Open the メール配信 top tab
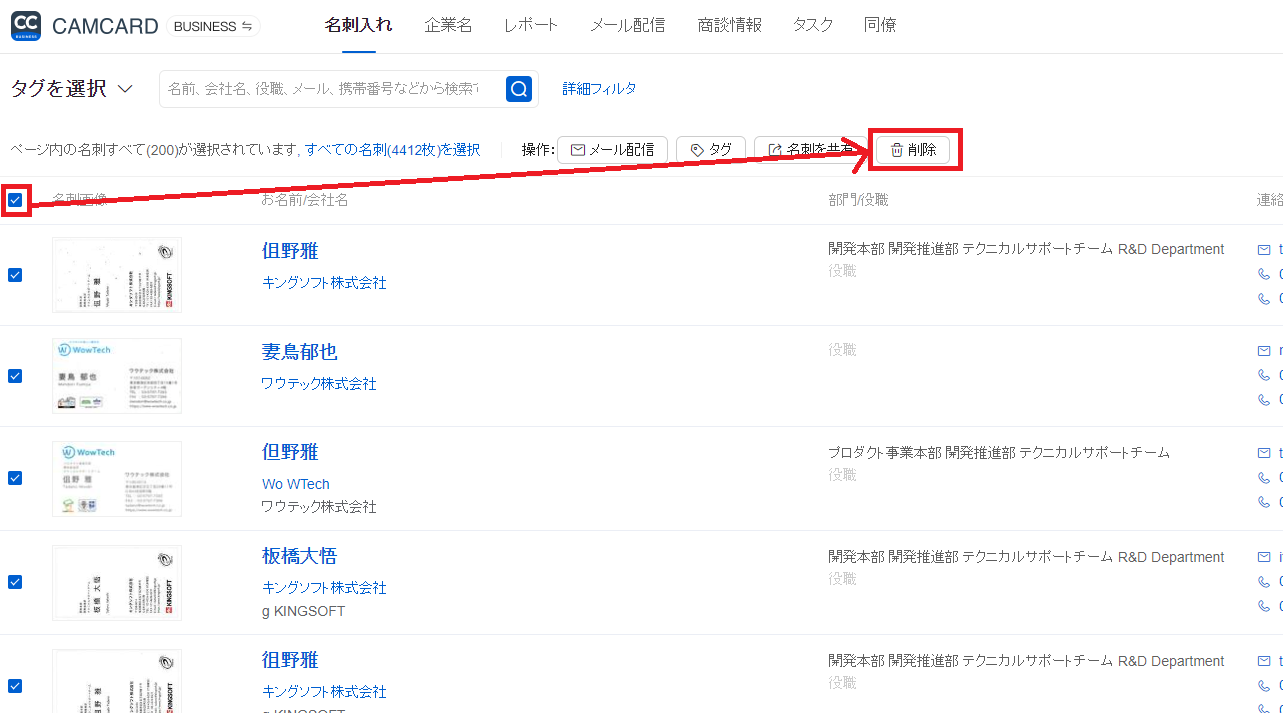Image resolution: width=1283 pixels, height=713 pixels. 627,26
